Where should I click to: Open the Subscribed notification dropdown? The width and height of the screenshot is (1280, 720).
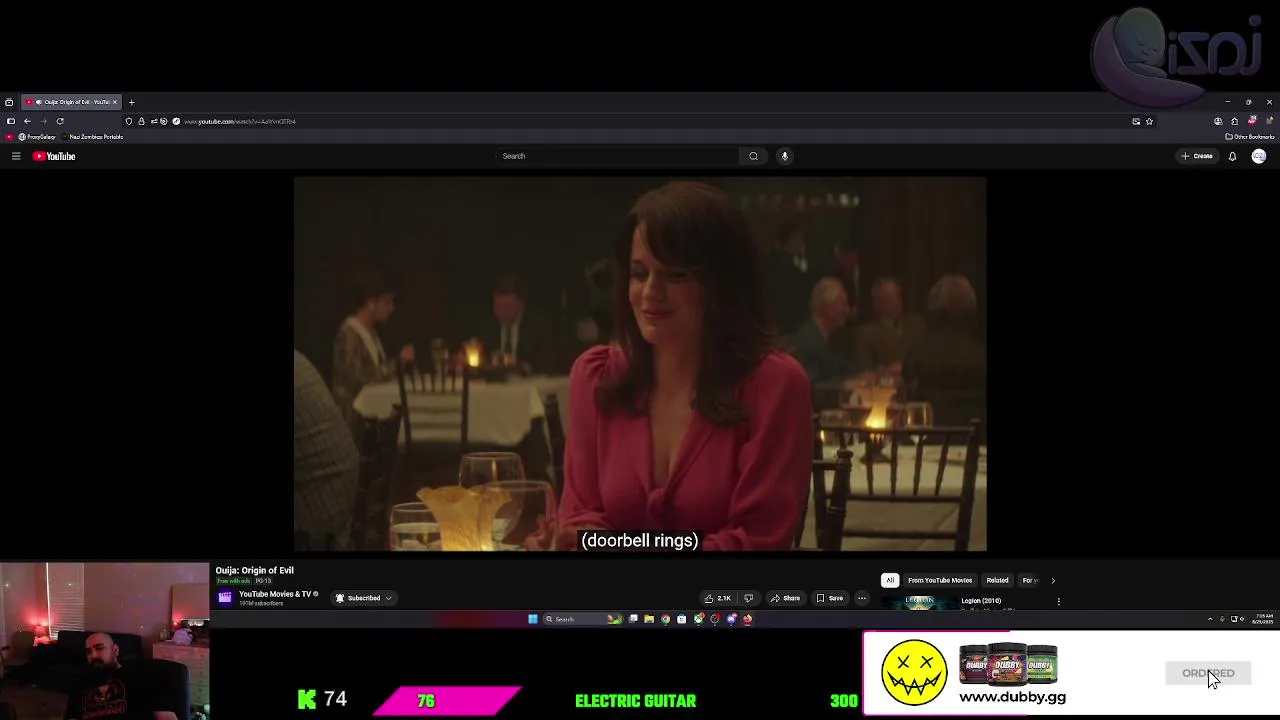pyautogui.click(x=363, y=598)
